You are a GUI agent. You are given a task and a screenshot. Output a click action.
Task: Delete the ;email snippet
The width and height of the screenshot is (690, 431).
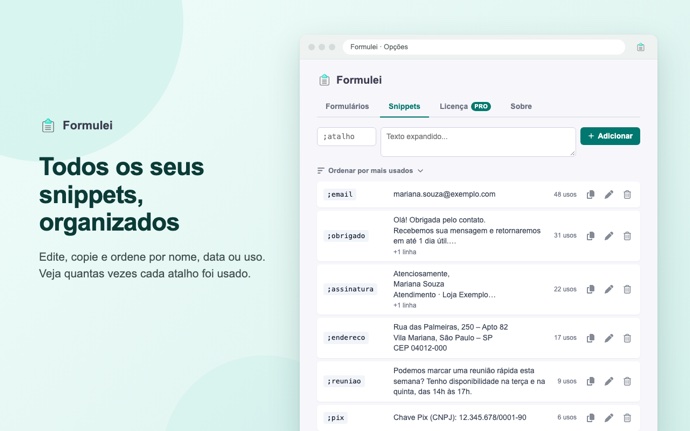tap(628, 195)
